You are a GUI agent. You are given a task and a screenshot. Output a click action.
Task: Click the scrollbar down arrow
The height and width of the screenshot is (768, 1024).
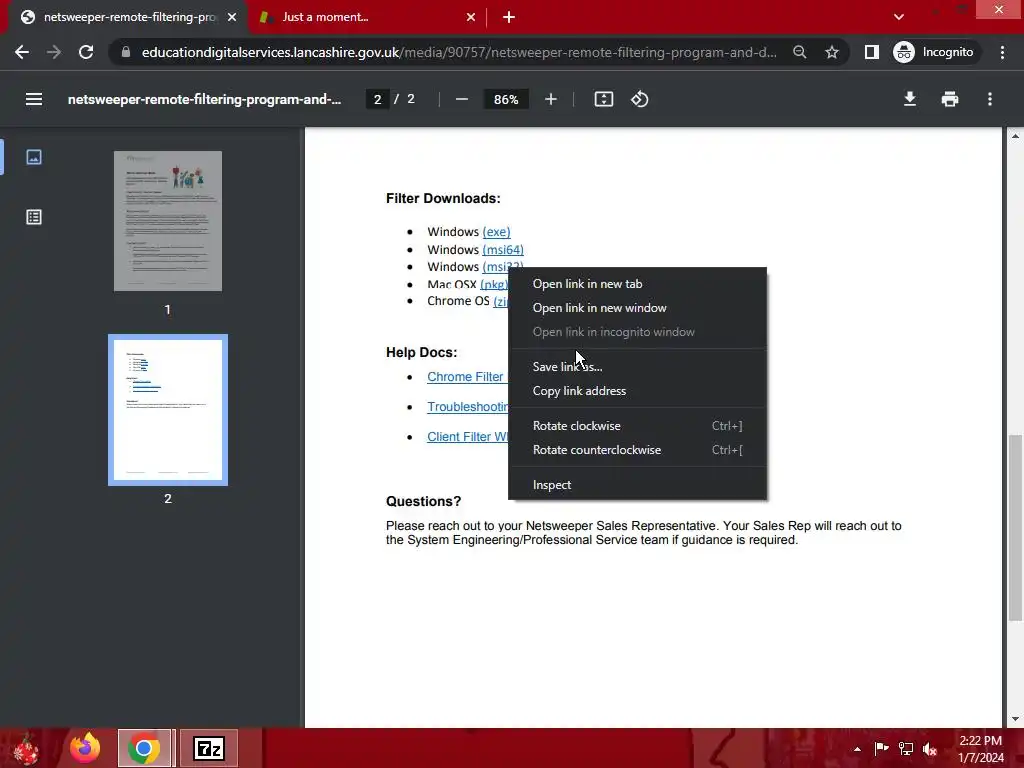(1015, 720)
